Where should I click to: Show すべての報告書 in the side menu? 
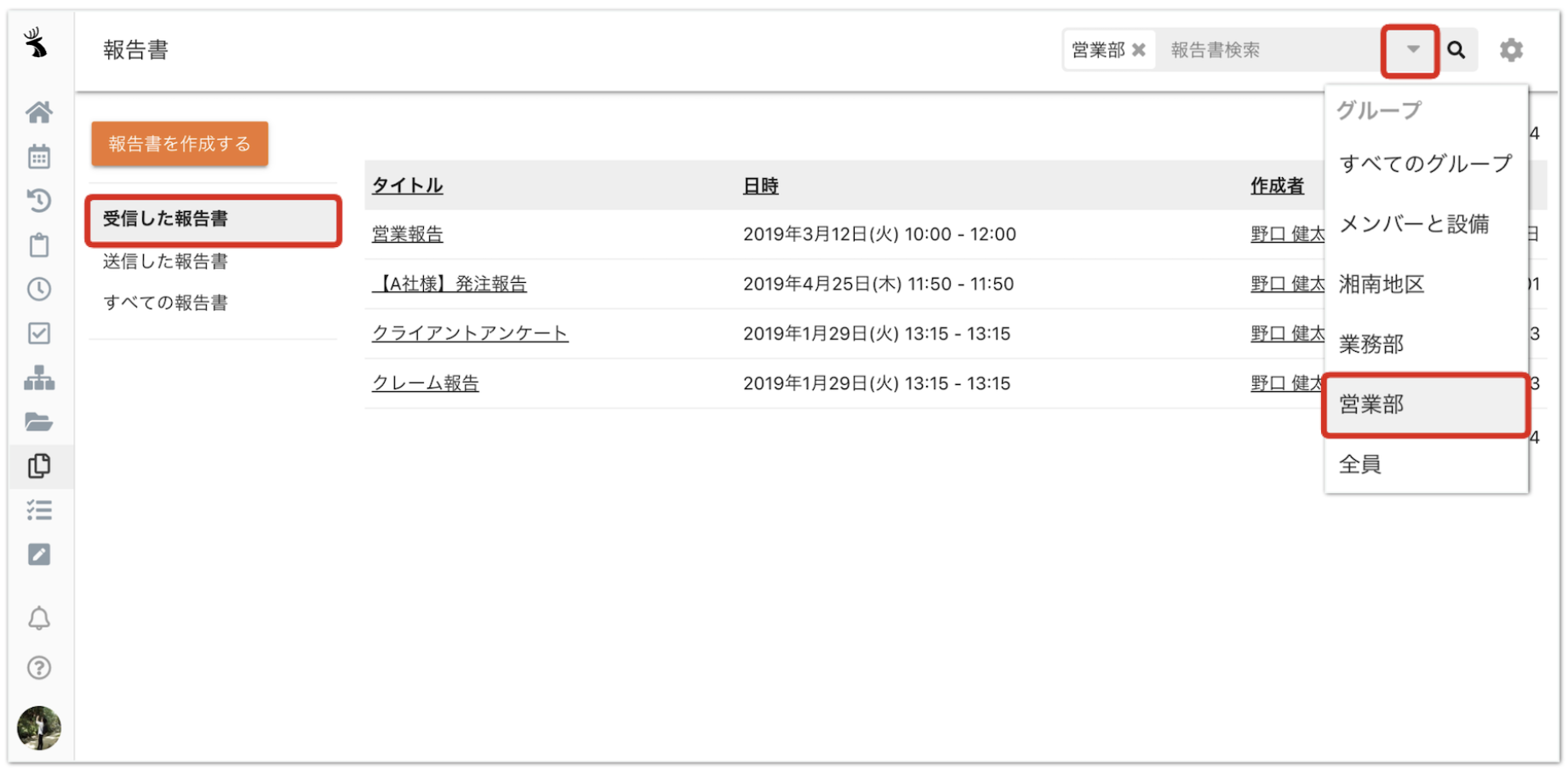point(165,303)
